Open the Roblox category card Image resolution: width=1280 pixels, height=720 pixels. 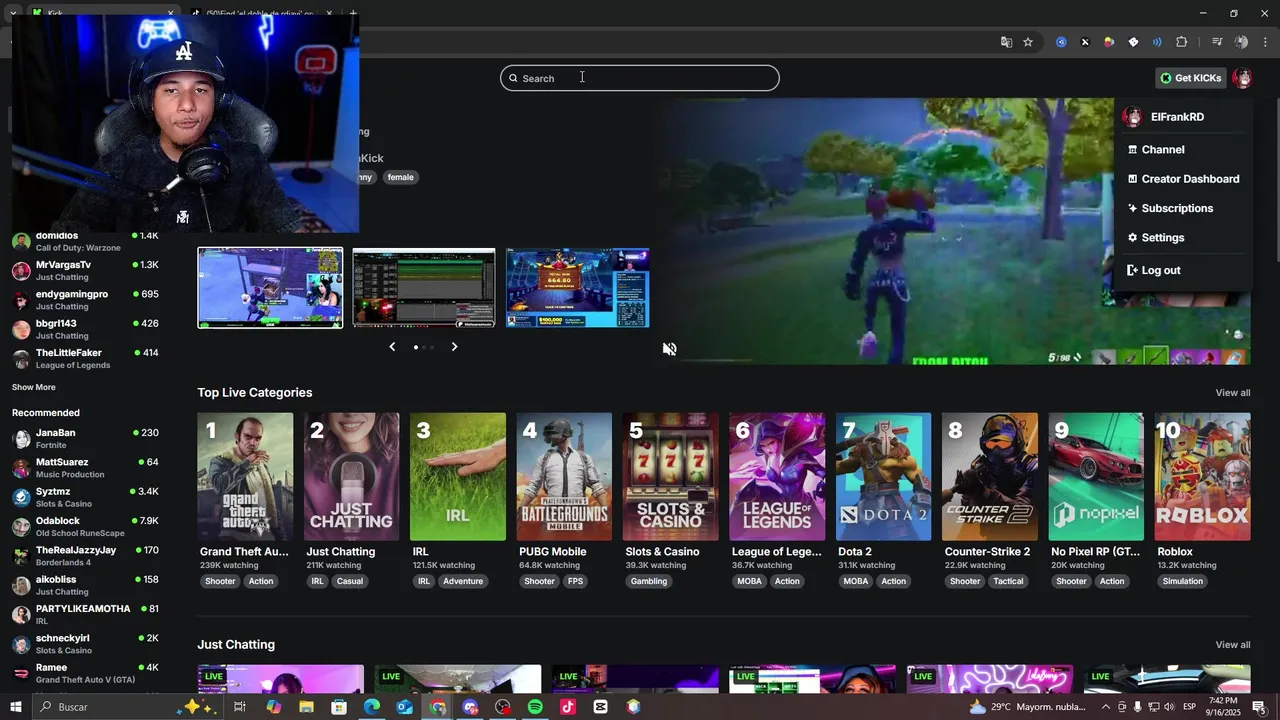(x=1202, y=477)
